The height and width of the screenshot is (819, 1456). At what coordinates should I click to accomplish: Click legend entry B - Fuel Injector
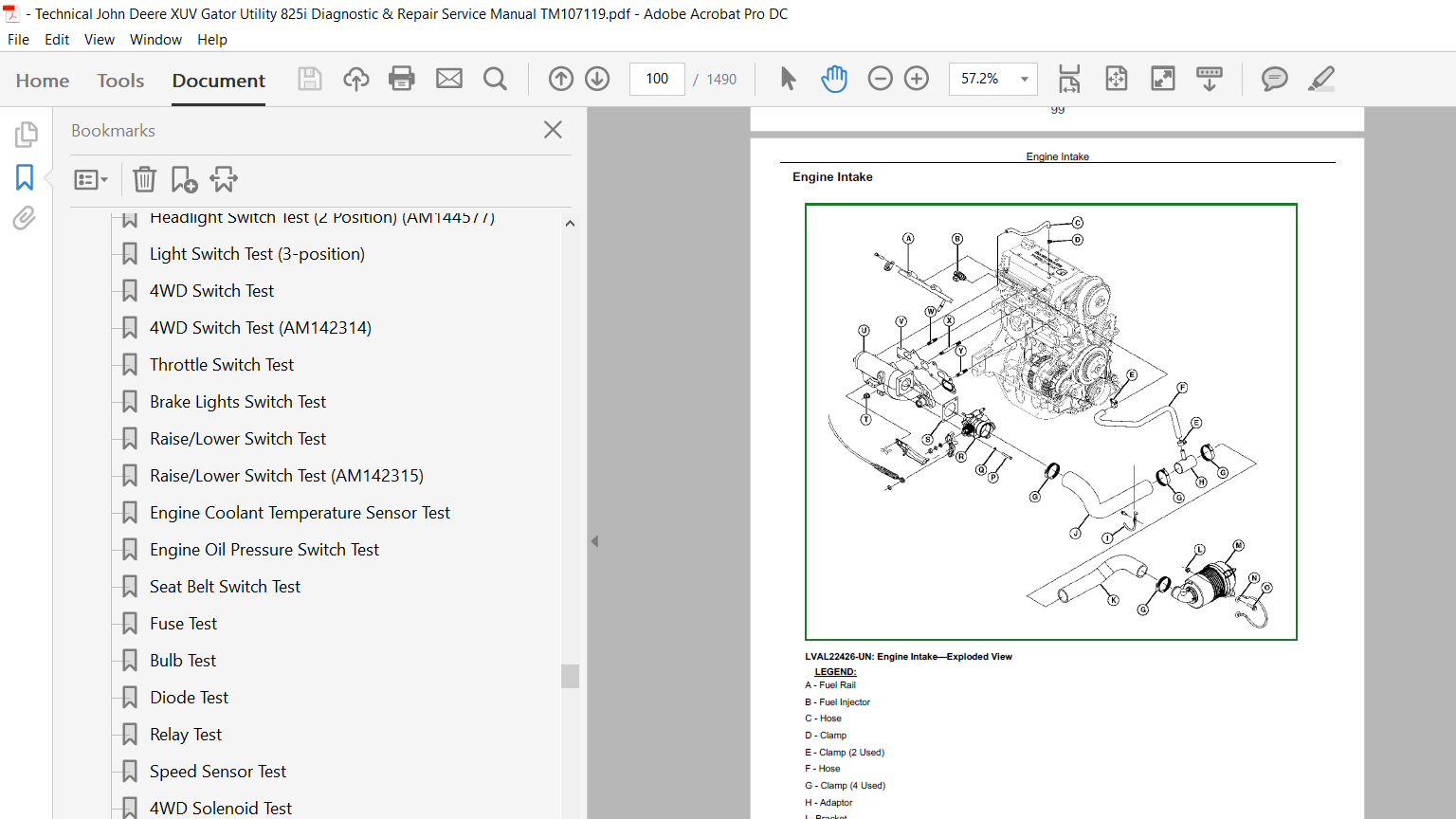point(837,702)
